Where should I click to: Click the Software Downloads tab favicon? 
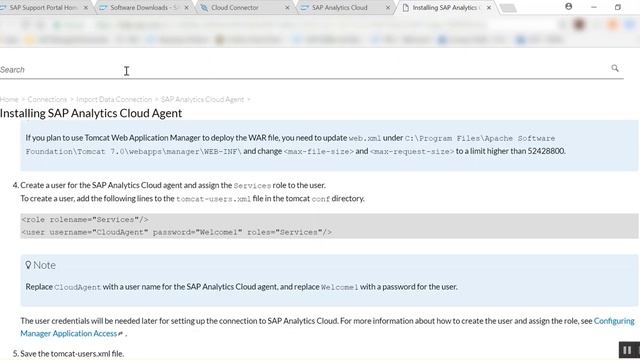103,8
